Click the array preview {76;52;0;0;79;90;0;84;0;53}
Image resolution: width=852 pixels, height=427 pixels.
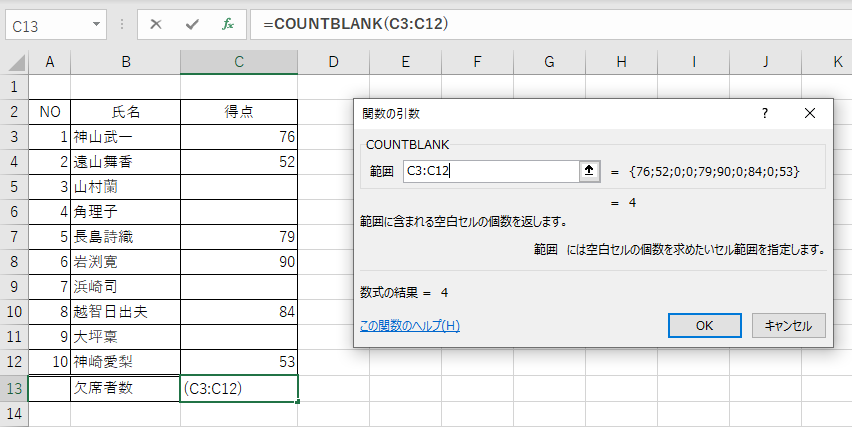click(714, 171)
